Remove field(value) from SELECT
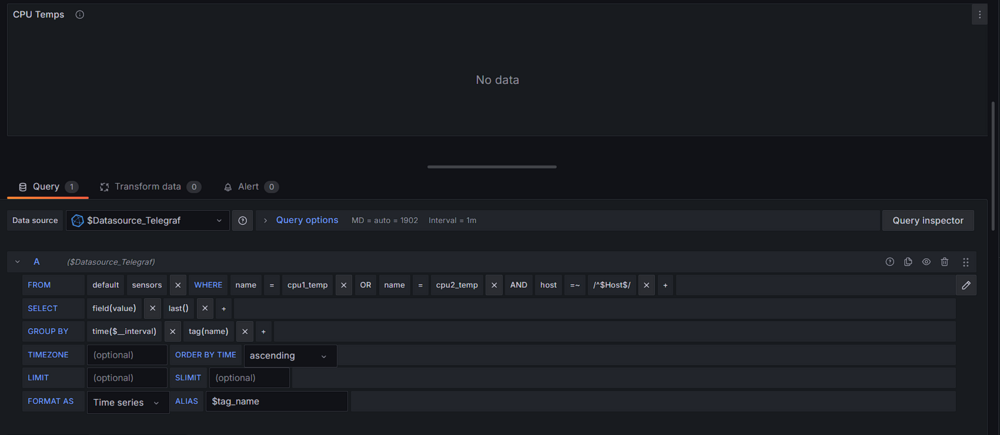Image resolution: width=1000 pixels, height=435 pixels. coord(152,308)
